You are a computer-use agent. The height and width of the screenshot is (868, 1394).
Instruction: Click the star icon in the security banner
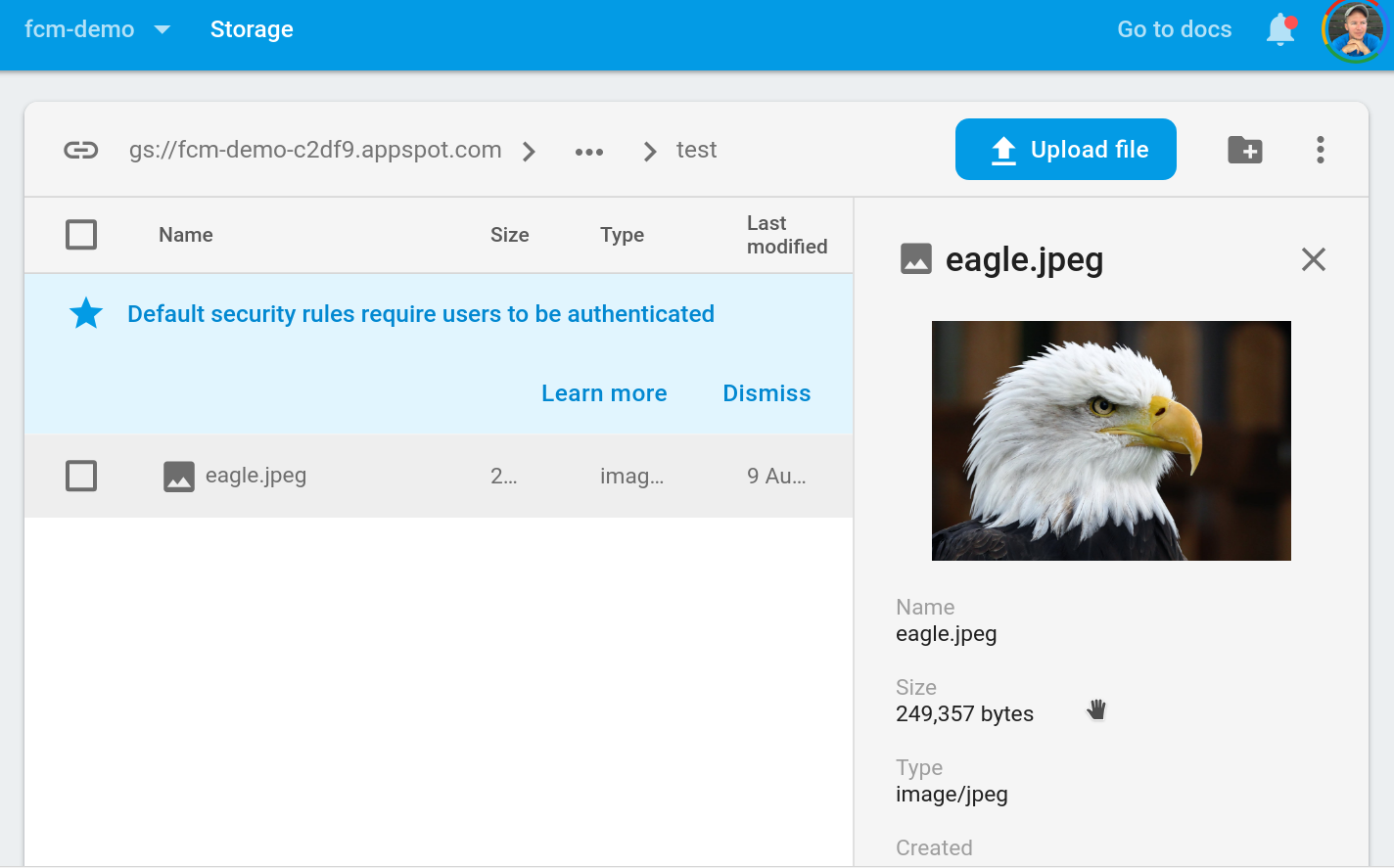click(85, 313)
